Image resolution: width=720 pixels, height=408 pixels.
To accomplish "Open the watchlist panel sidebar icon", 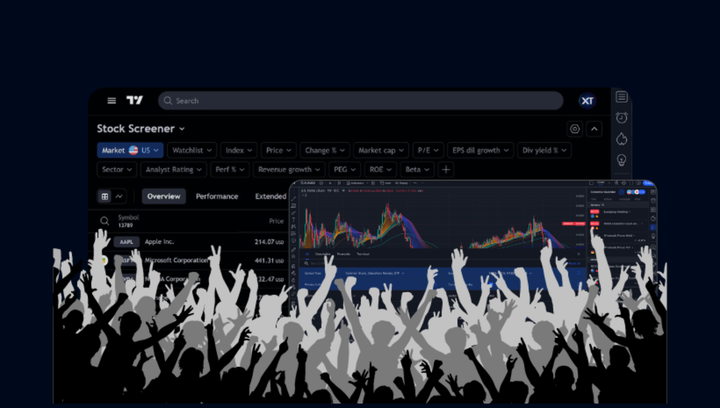I will click(622, 97).
